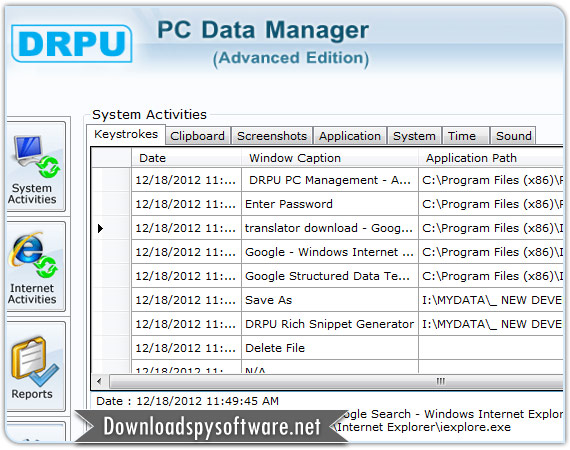Switch to the Clipboard tab
The image size is (570, 450).
[197, 136]
